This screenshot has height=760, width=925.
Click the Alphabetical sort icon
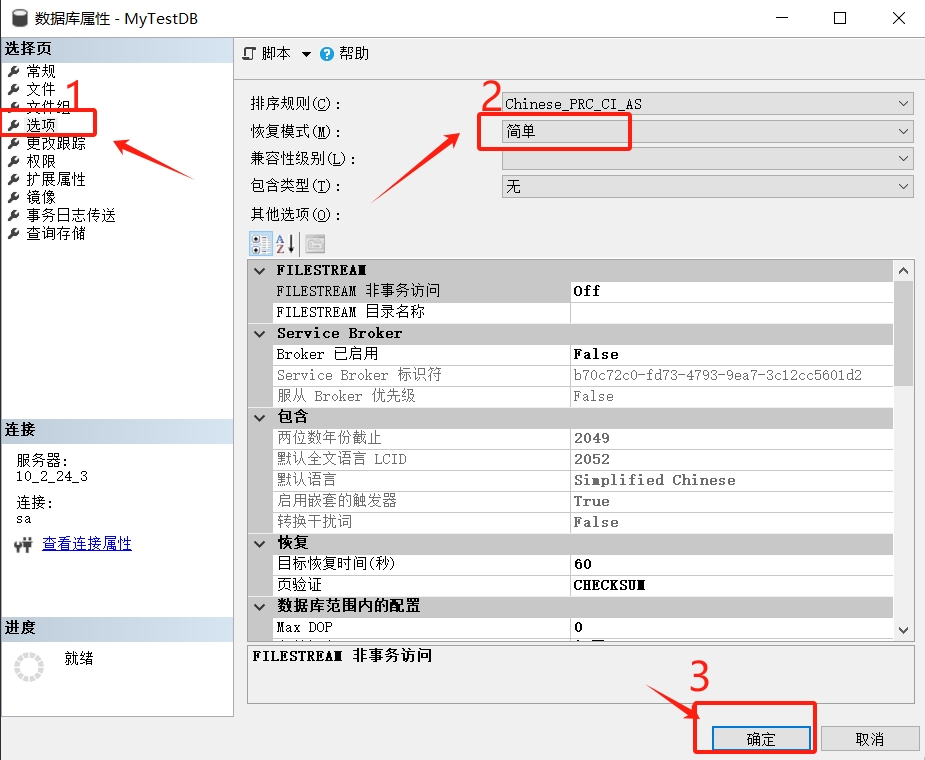286,243
